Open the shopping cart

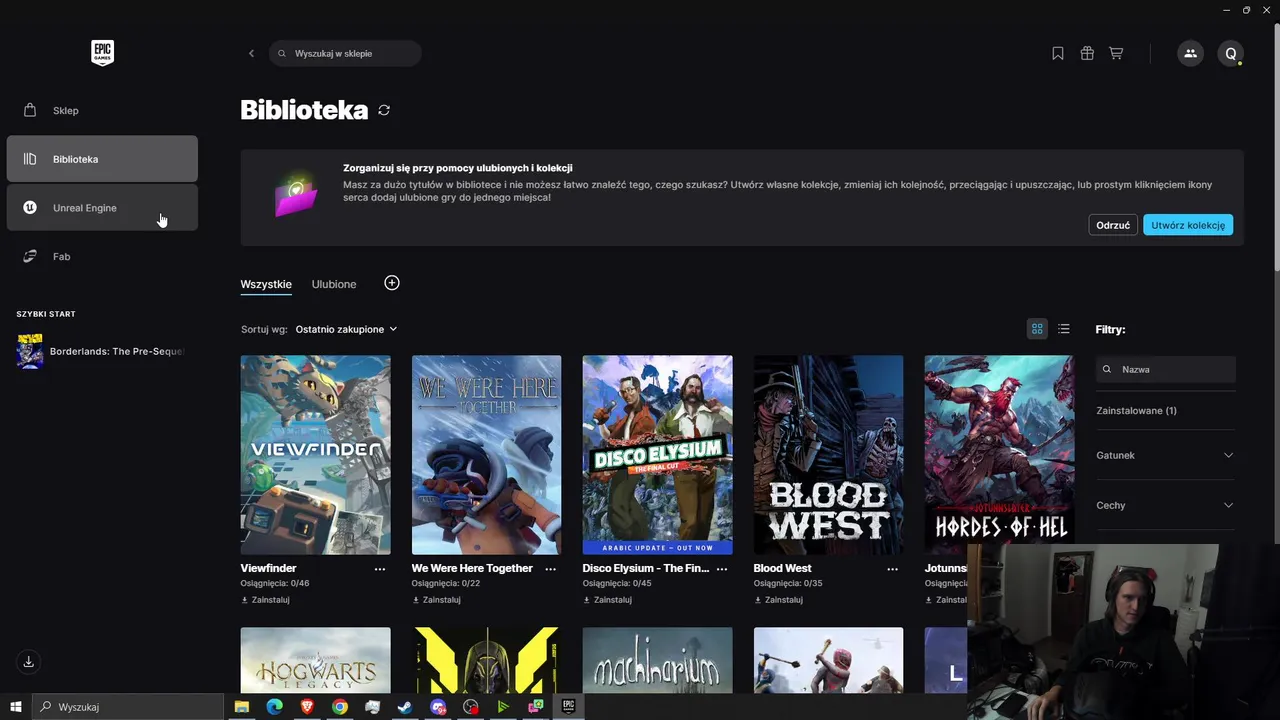point(1116,53)
